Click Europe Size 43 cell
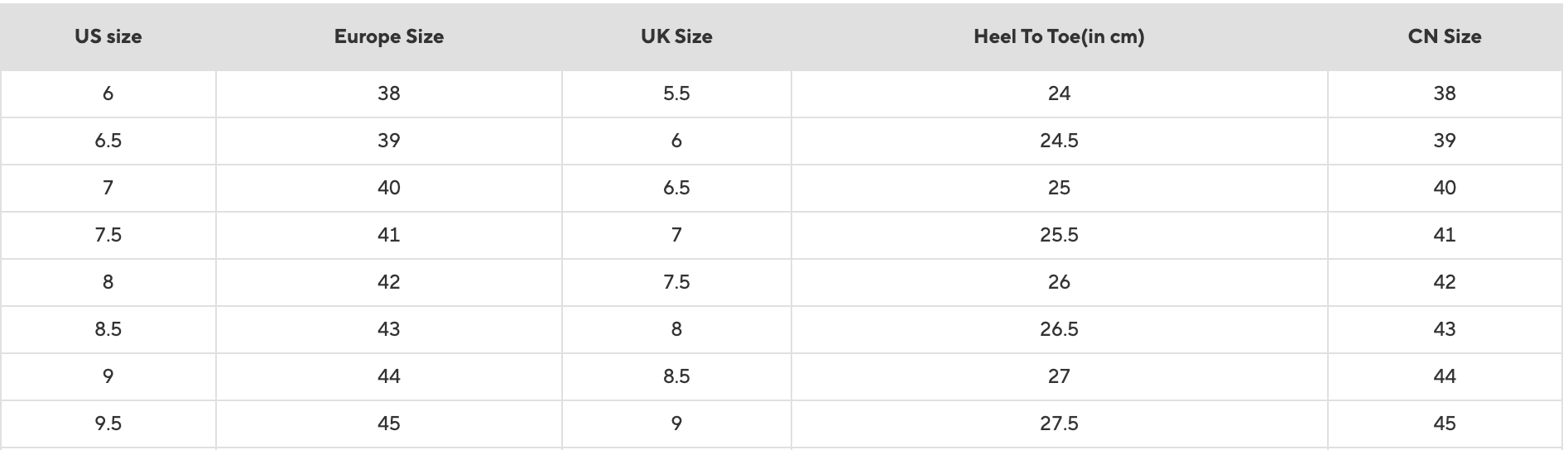 388,329
